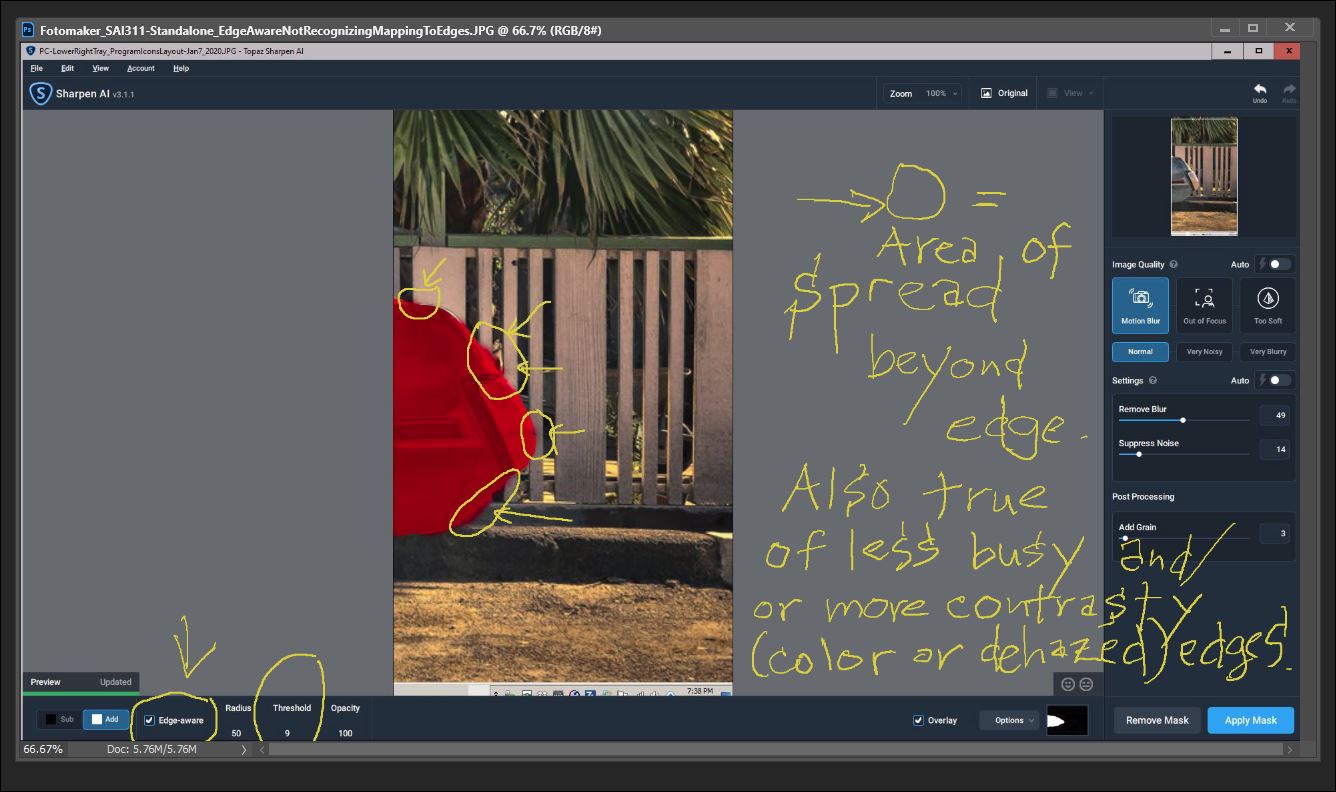Show the Original image view
The height and width of the screenshot is (792, 1336).
click(1004, 93)
